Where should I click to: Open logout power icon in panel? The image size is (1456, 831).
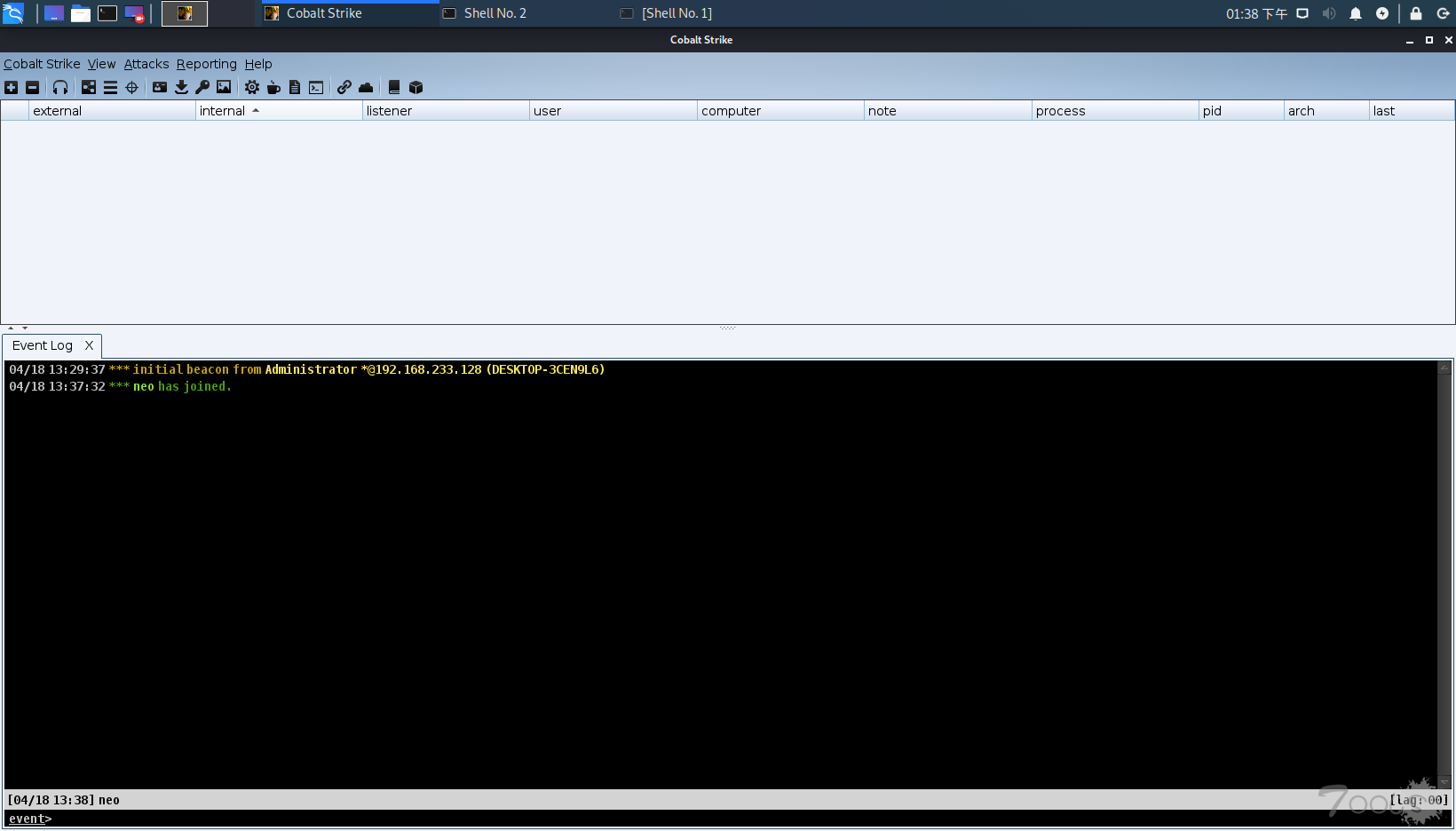(x=1443, y=13)
